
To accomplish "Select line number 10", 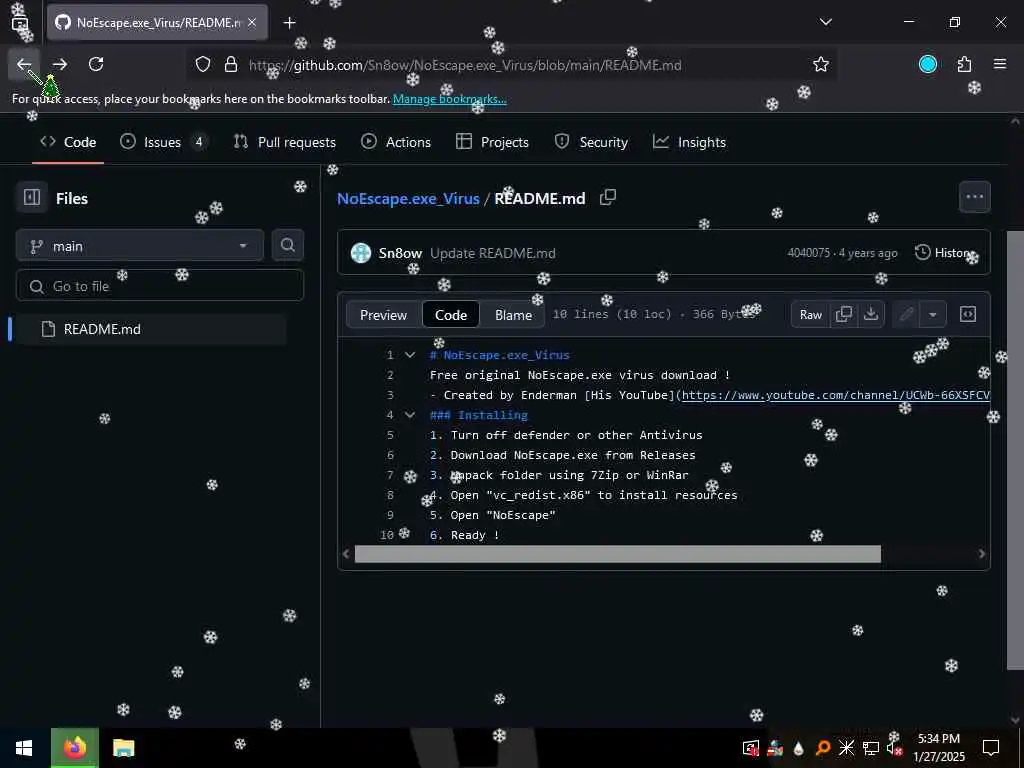I will (x=387, y=535).
